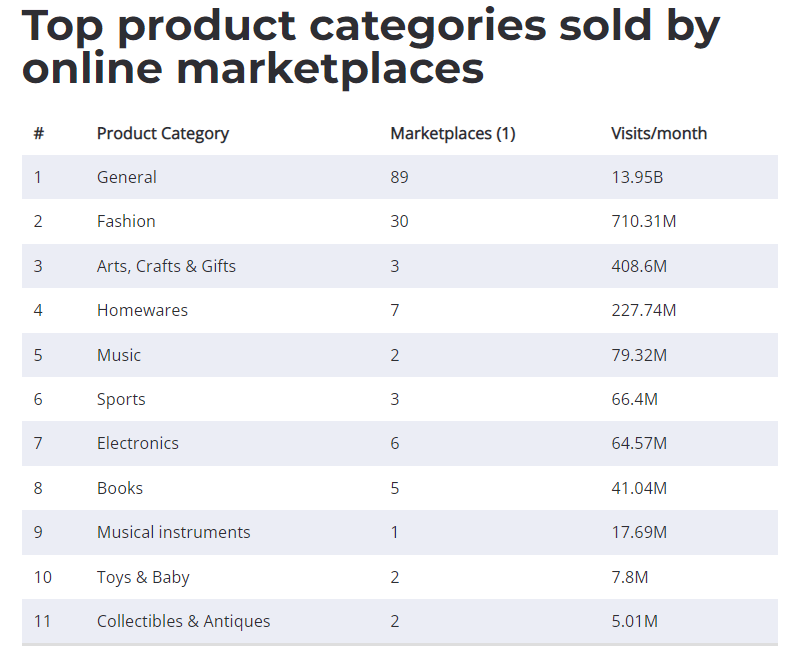Screen dimensions: 791x657
Task: Click the Arts, Crafts & Gifts entry
Action: point(166,266)
